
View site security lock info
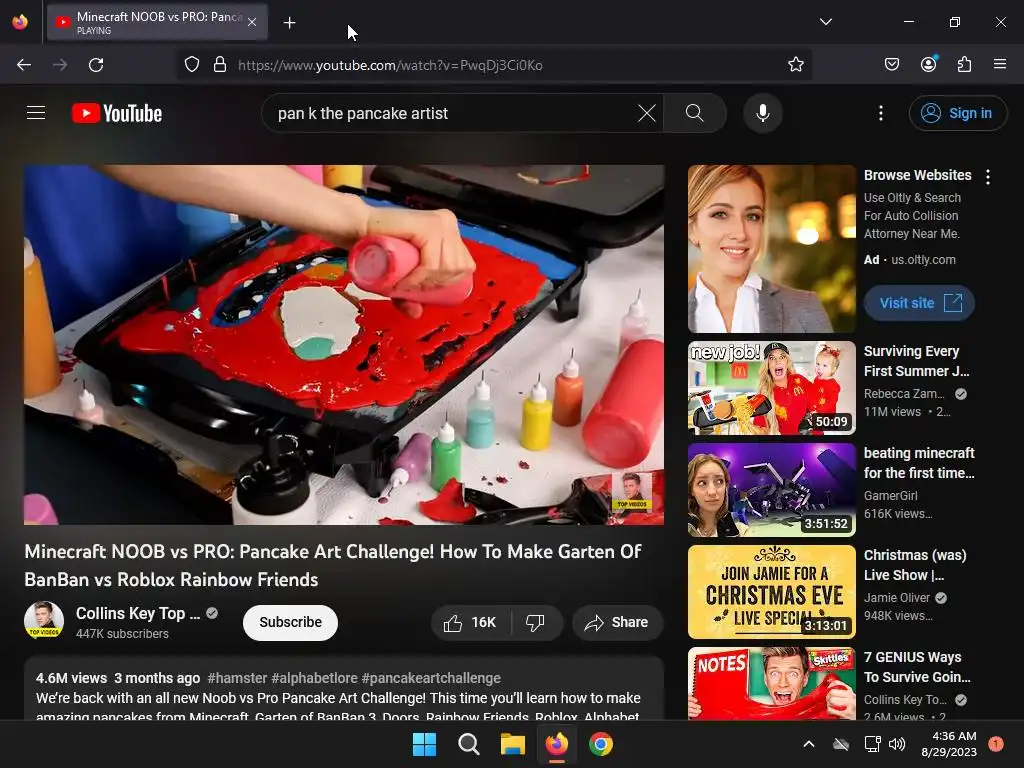point(220,65)
